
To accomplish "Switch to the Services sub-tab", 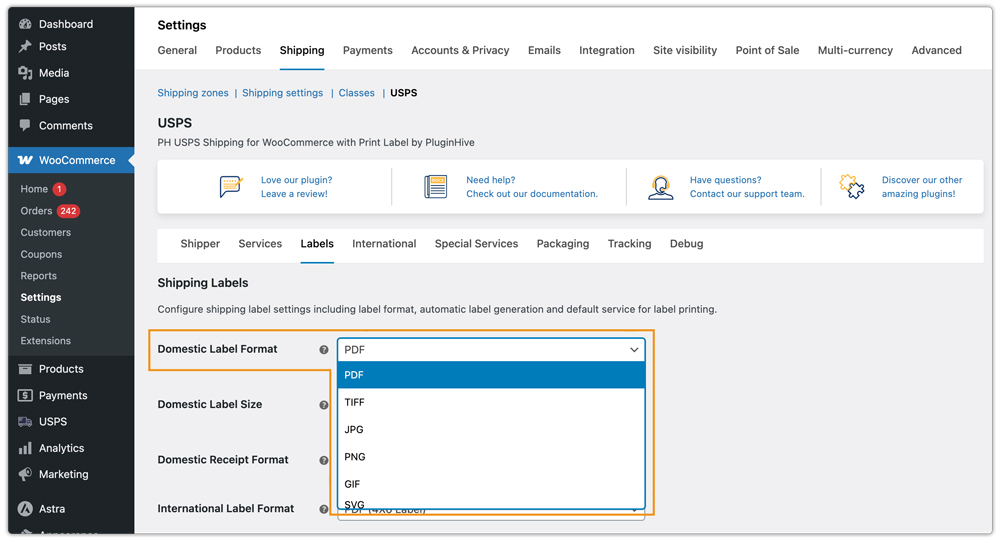I will pyautogui.click(x=260, y=244).
